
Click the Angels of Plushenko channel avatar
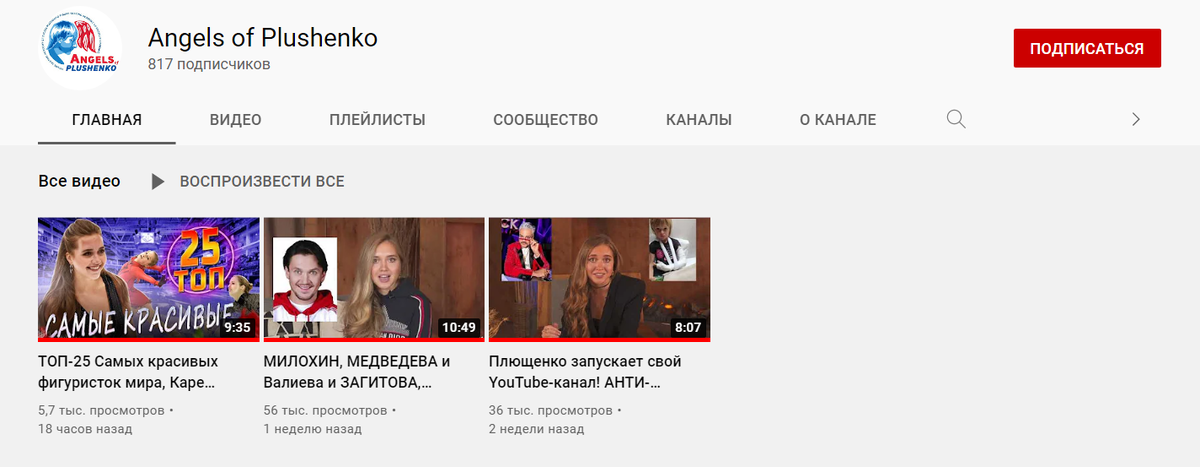click(79, 49)
